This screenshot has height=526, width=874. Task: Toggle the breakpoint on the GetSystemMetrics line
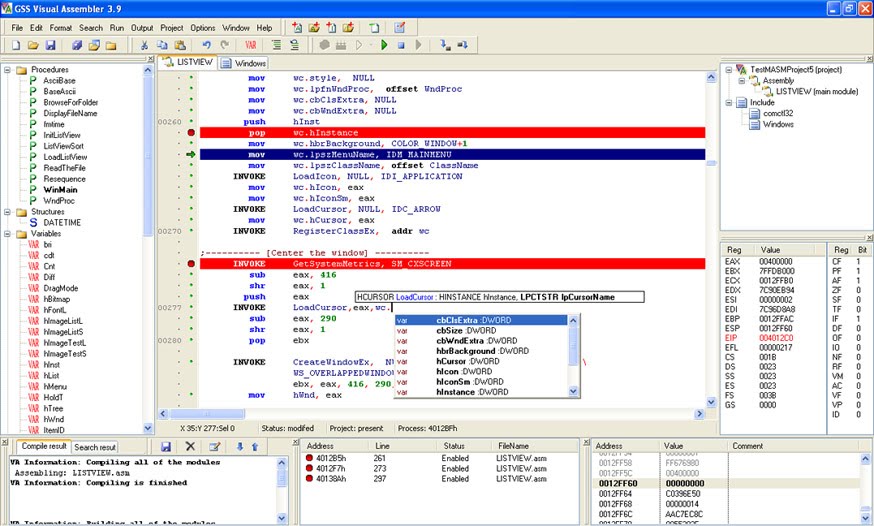191,264
